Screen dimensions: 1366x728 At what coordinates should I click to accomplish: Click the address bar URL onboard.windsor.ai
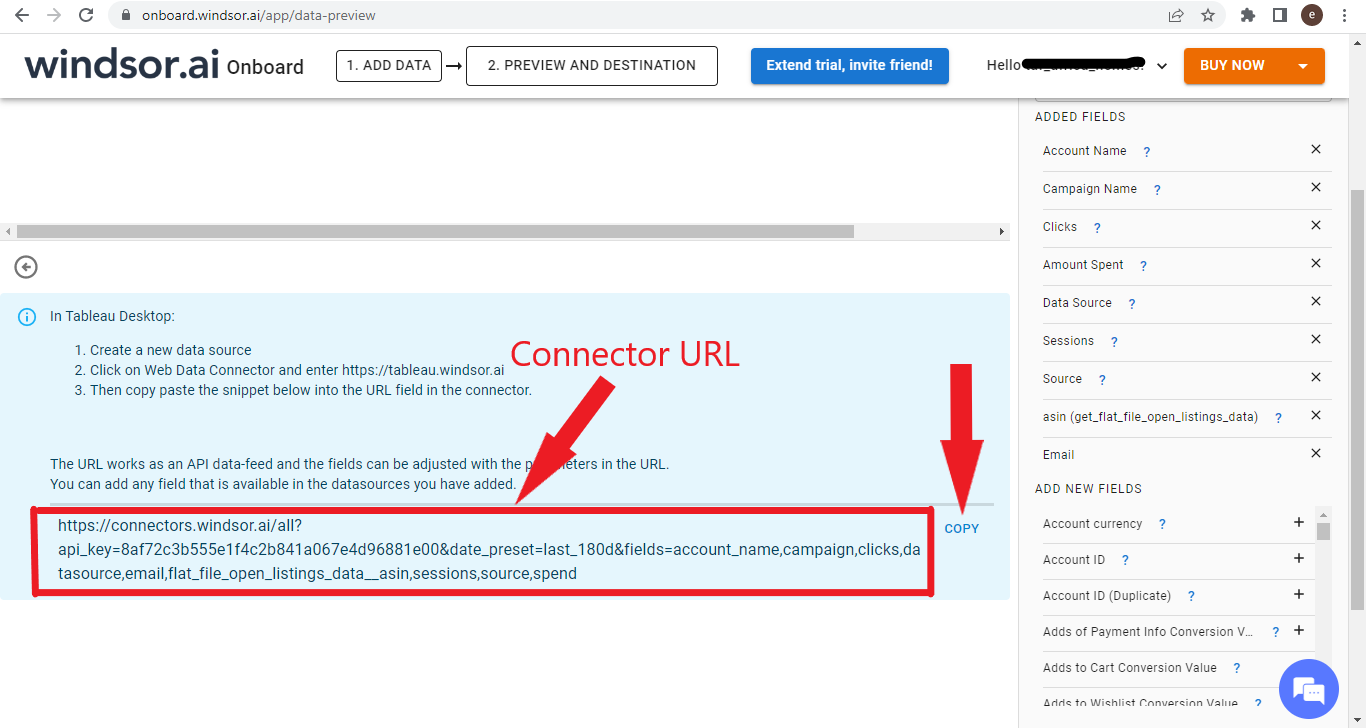pyautogui.click(x=258, y=15)
